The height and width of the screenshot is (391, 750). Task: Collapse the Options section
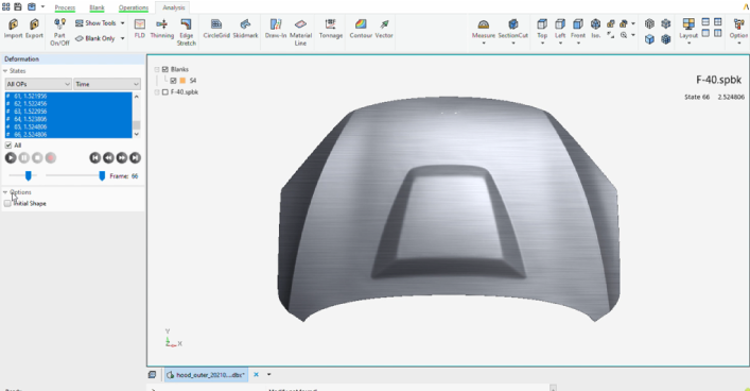click(x=5, y=192)
